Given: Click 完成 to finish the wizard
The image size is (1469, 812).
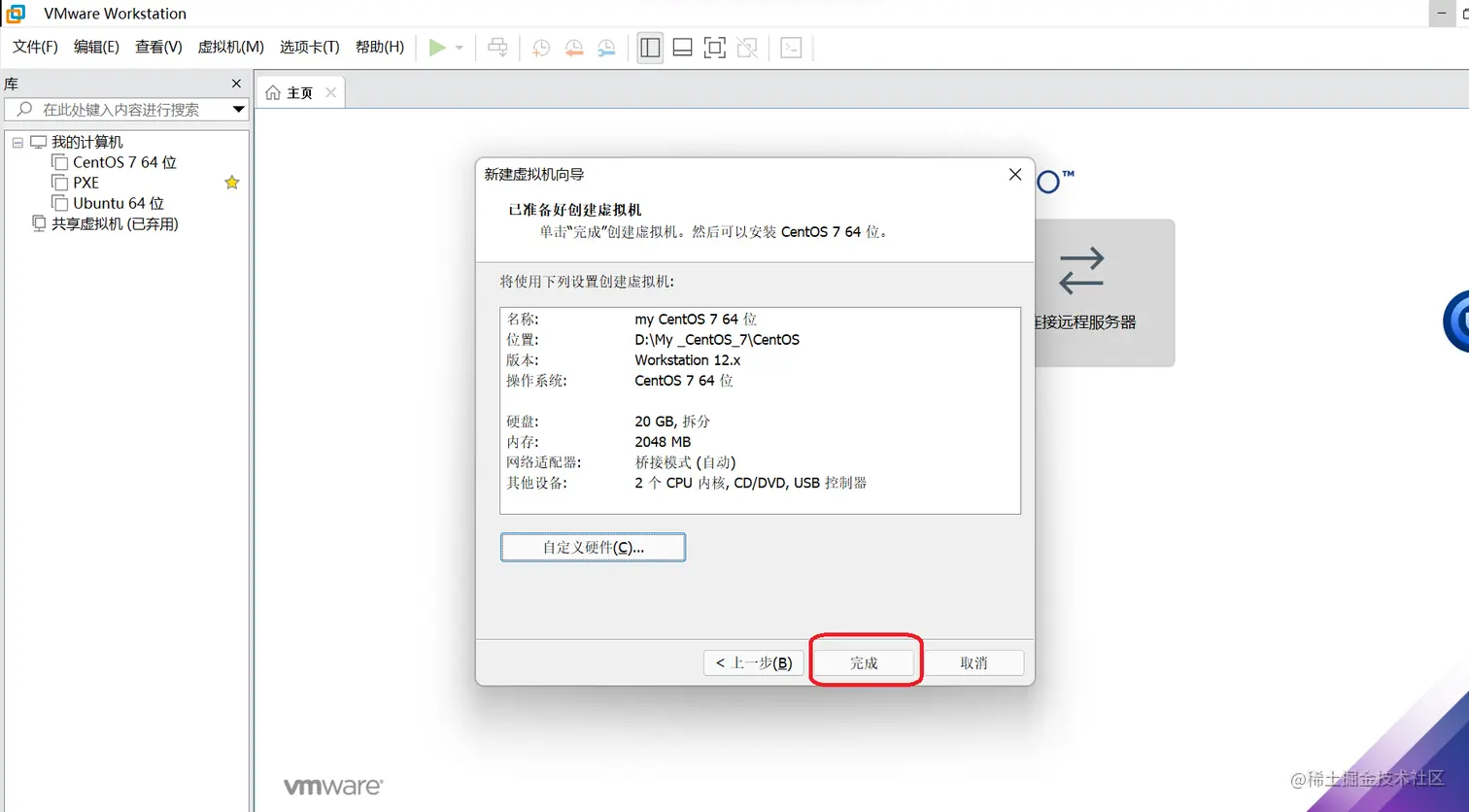Looking at the screenshot, I should point(864,662).
